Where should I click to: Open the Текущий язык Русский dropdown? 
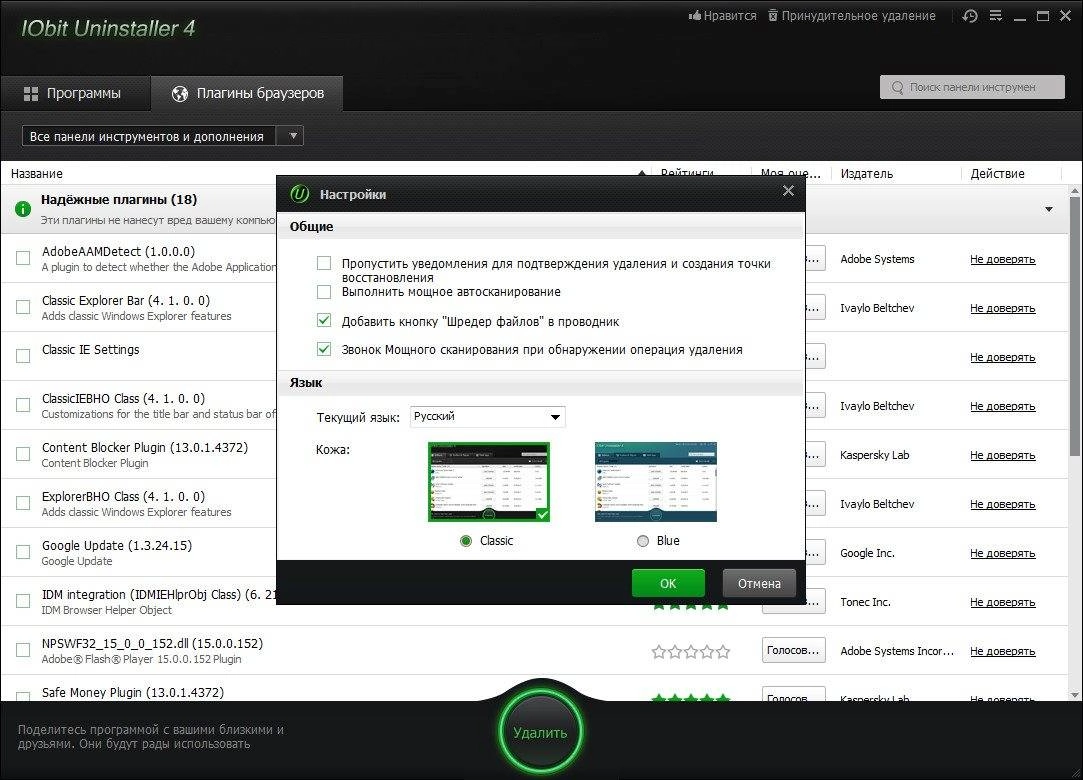[x=488, y=417]
